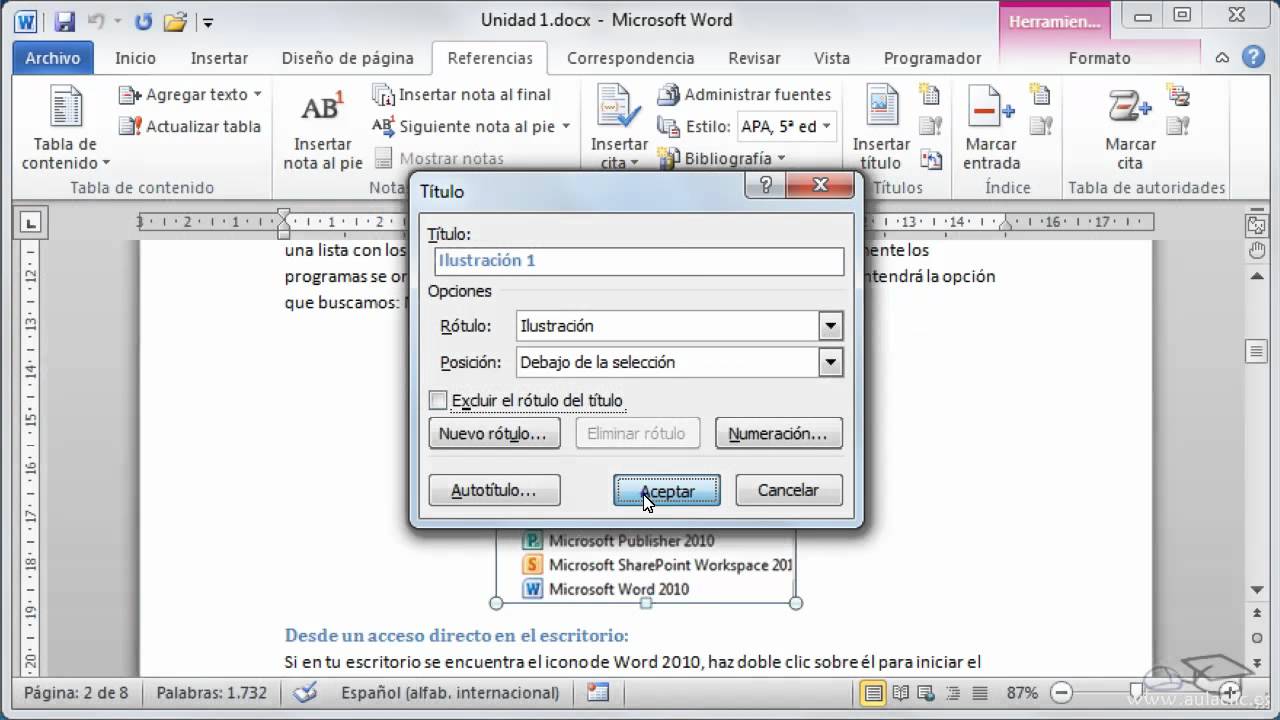Open the Posición dropdown

click(x=830, y=362)
